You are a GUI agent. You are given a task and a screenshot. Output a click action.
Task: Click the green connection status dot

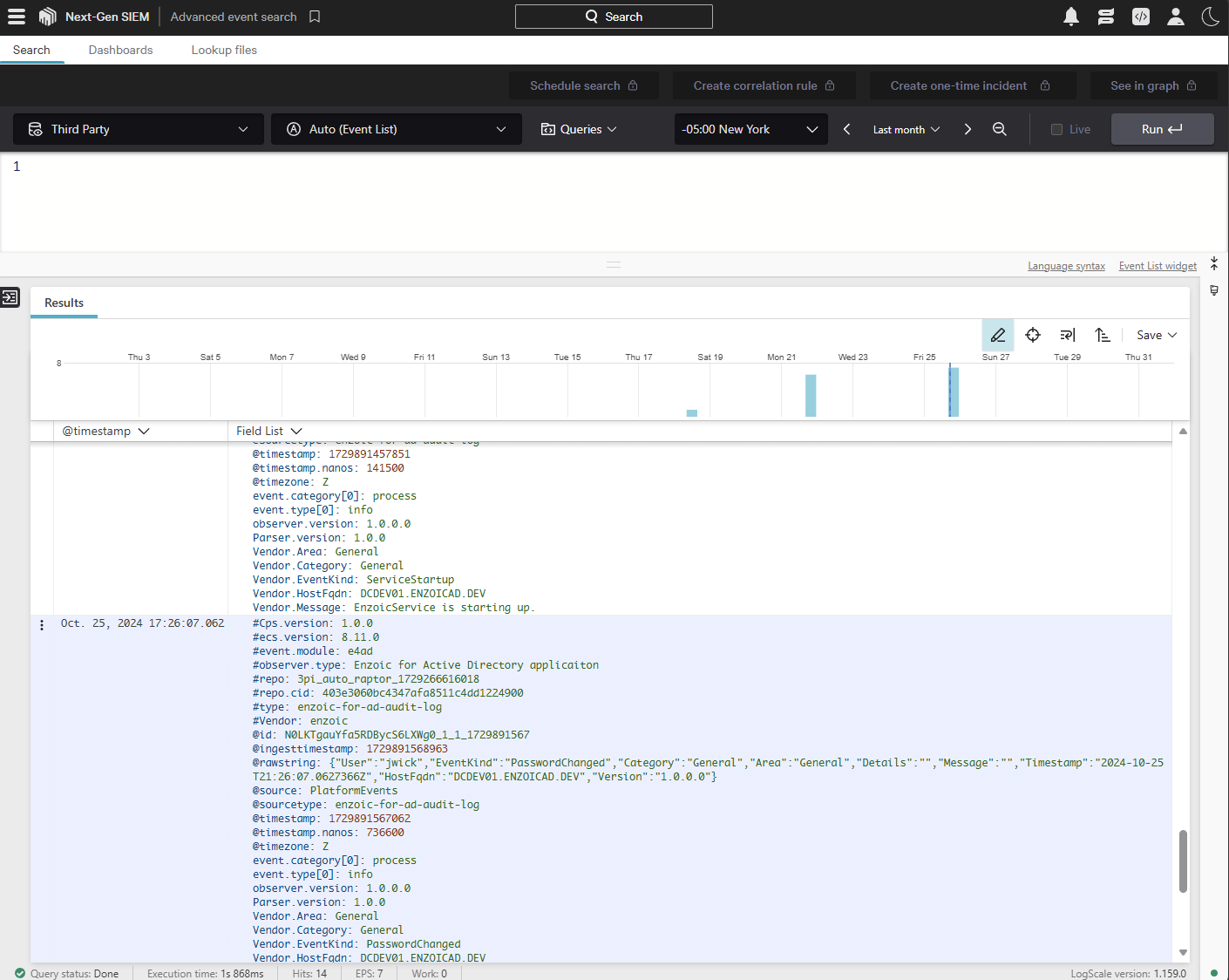1213,973
